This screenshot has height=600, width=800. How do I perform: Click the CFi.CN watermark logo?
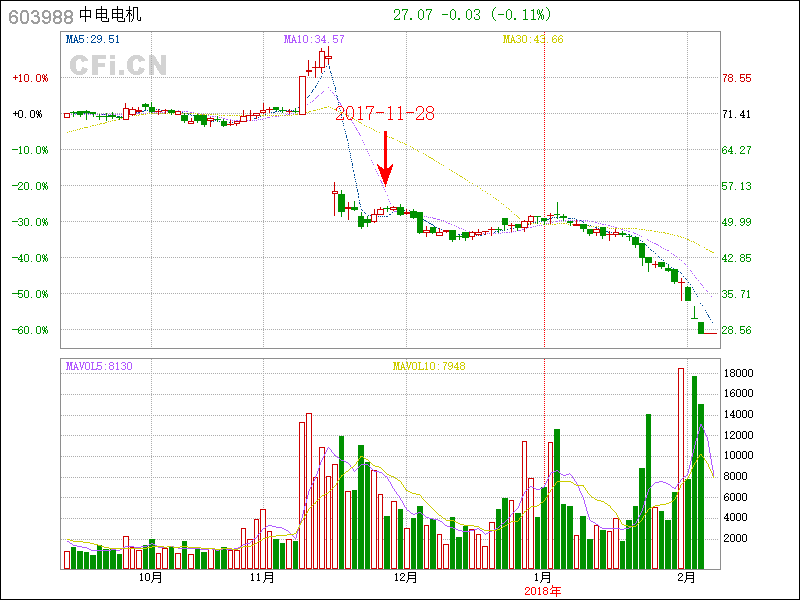point(118,65)
